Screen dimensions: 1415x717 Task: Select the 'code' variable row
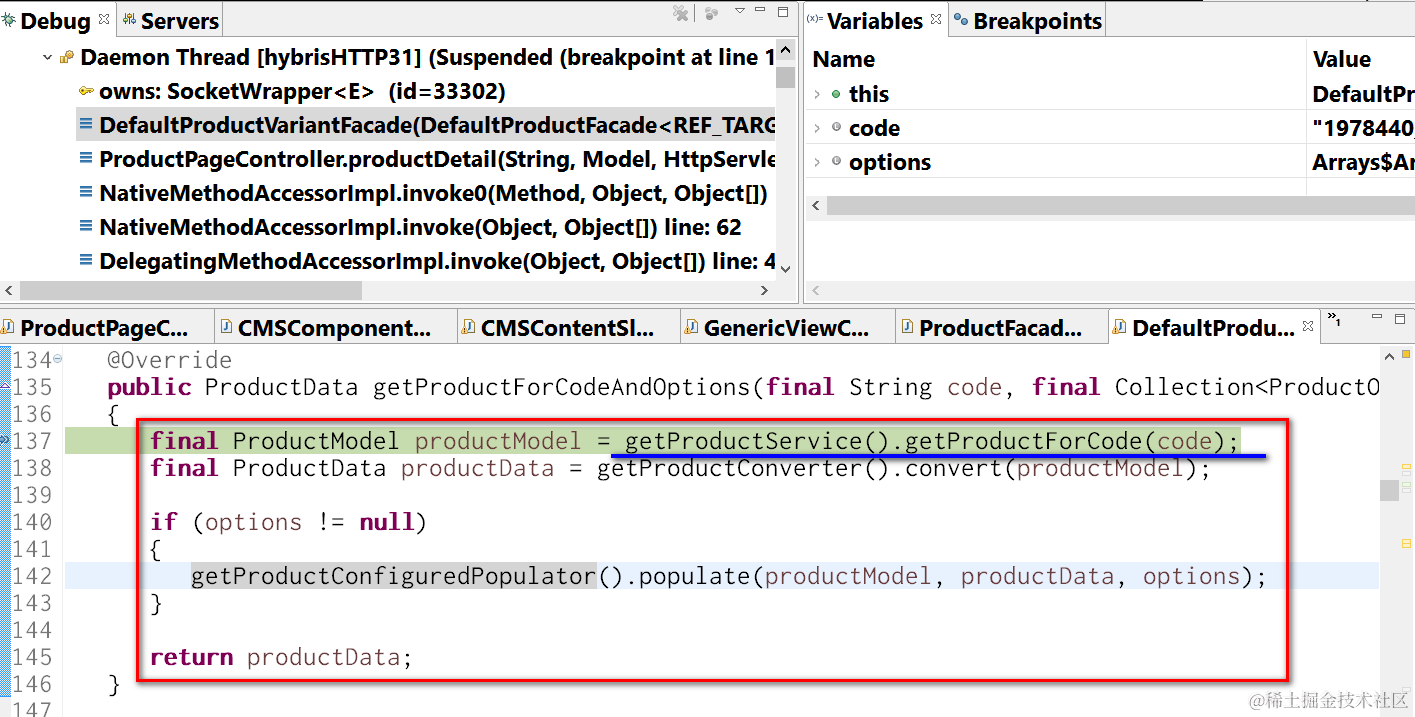tap(1110, 128)
